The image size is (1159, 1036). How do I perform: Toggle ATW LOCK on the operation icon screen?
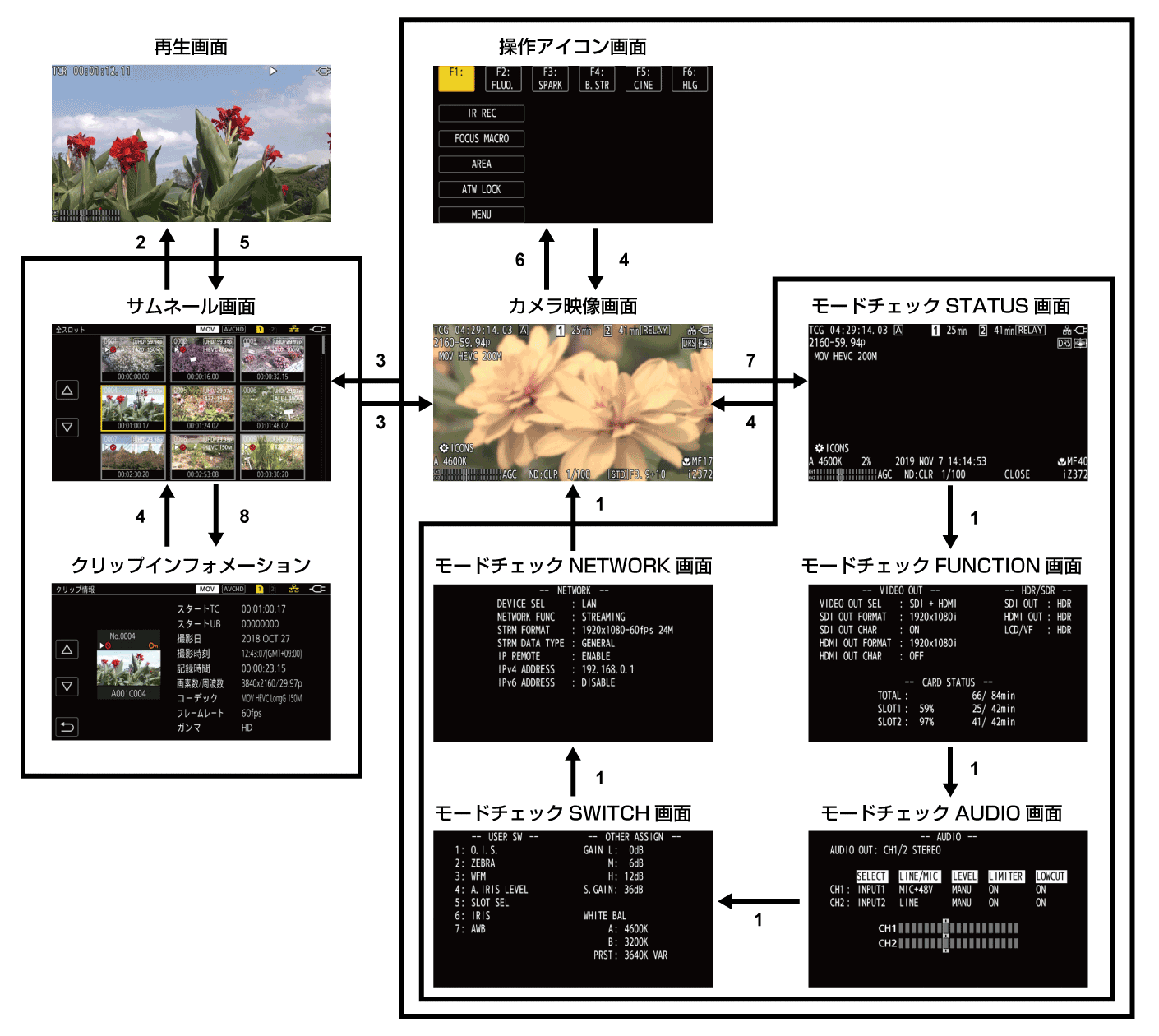click(x=483, y=189)
